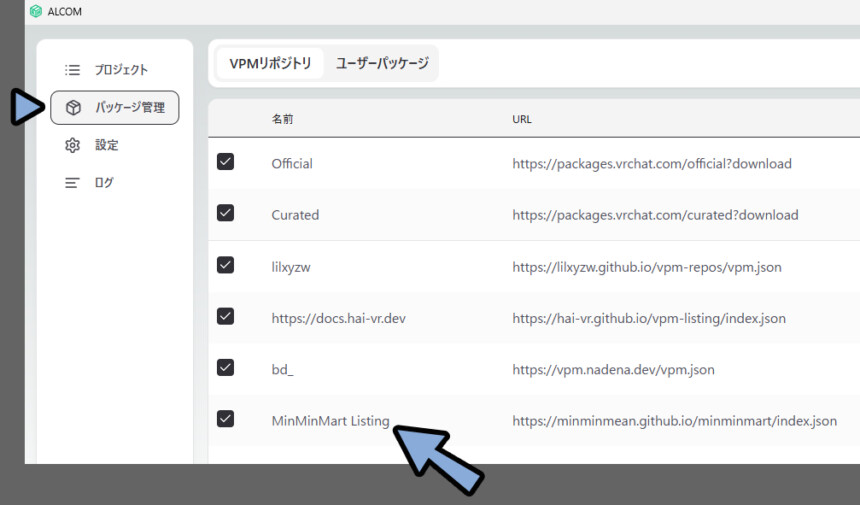This screenshot has height=505, width=860.
Task: Uncheck the Official repository checkbox
Action: tap(225, 162)
